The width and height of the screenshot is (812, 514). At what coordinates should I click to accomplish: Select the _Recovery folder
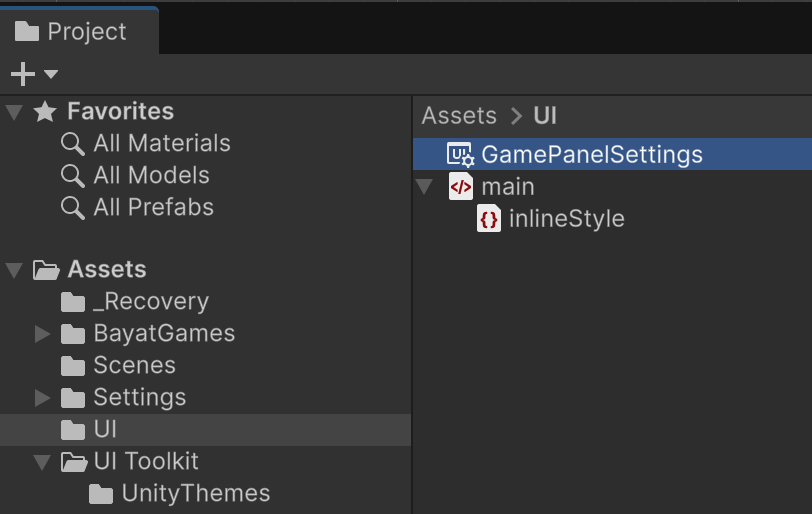pos(150,302)
